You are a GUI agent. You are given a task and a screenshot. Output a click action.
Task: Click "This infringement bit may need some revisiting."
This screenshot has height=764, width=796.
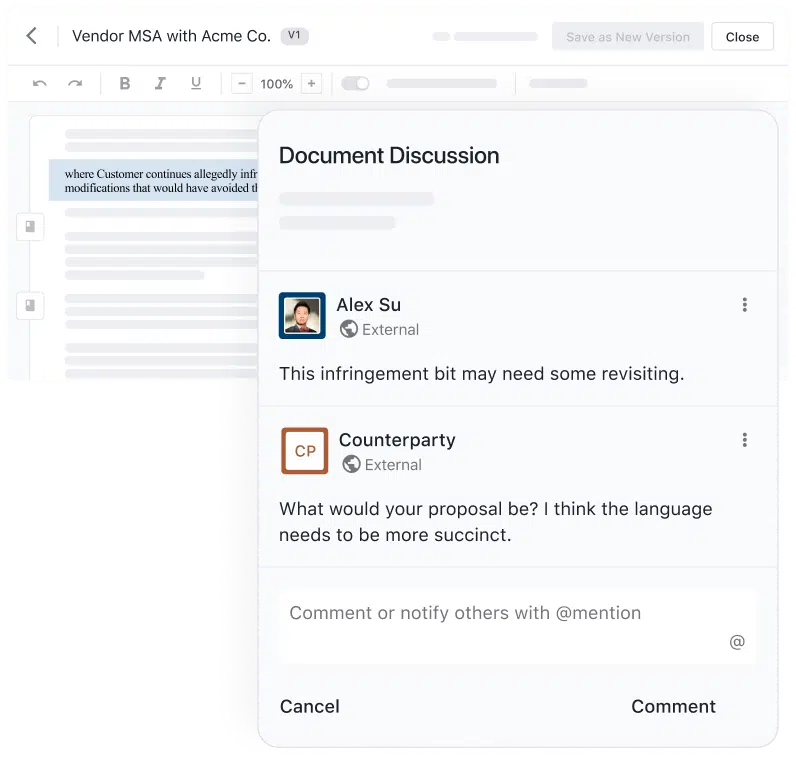tap(482, 374)
